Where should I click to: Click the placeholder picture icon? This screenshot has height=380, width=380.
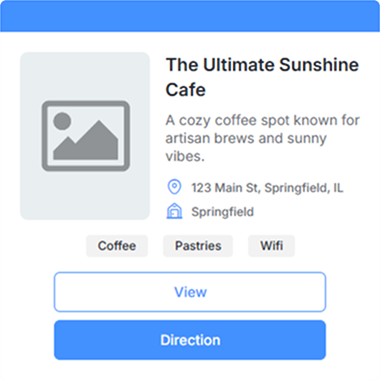(x=86, y=136)
